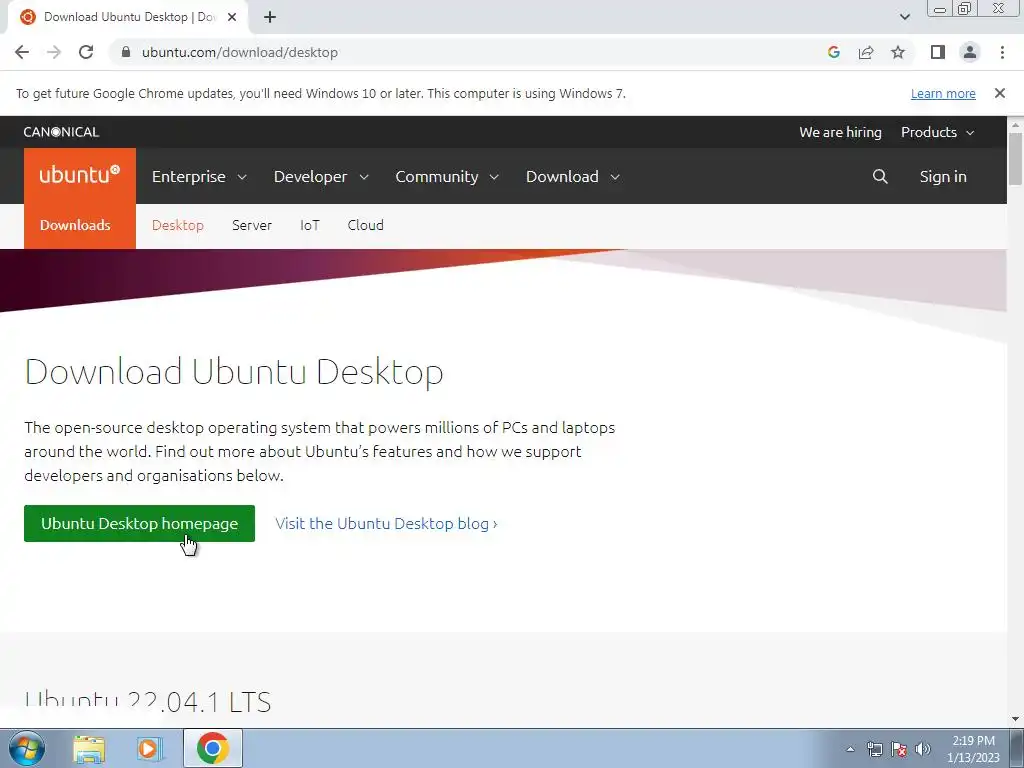
Task: Click Sign in
Action: tap(942, 176)
